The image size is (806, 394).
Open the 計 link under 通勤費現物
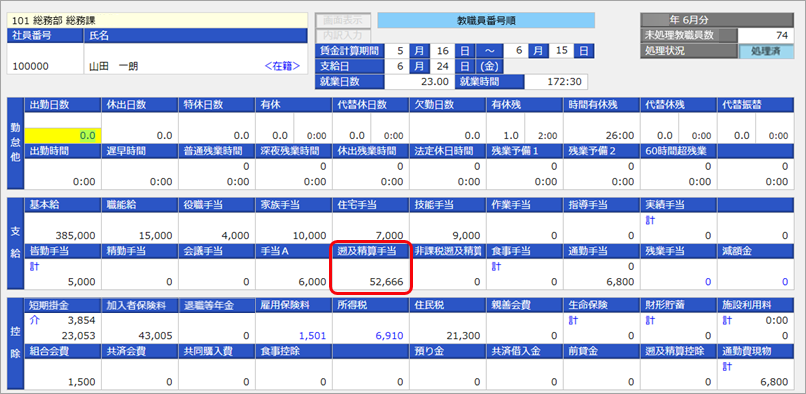pyautogui.click(x=727, y=367)
